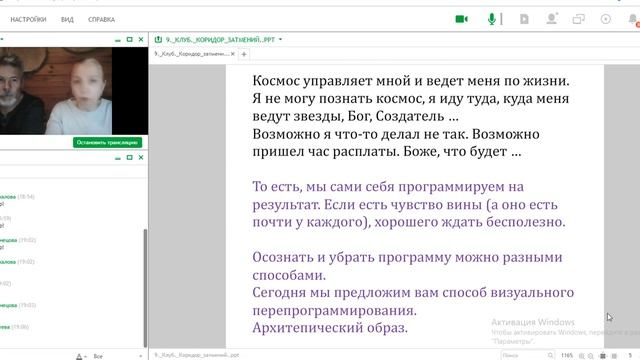Close the chat panel

[141, 158]
